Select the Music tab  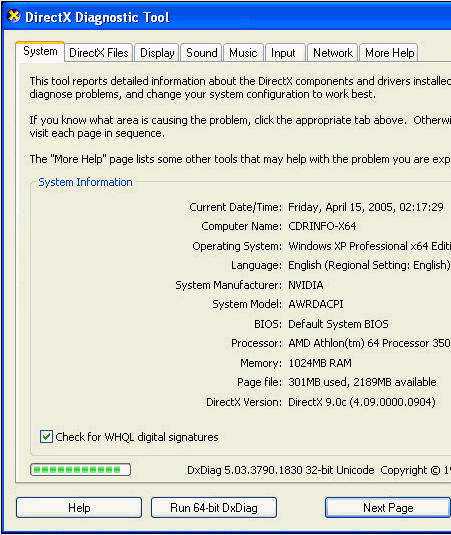tap(243, 53)
